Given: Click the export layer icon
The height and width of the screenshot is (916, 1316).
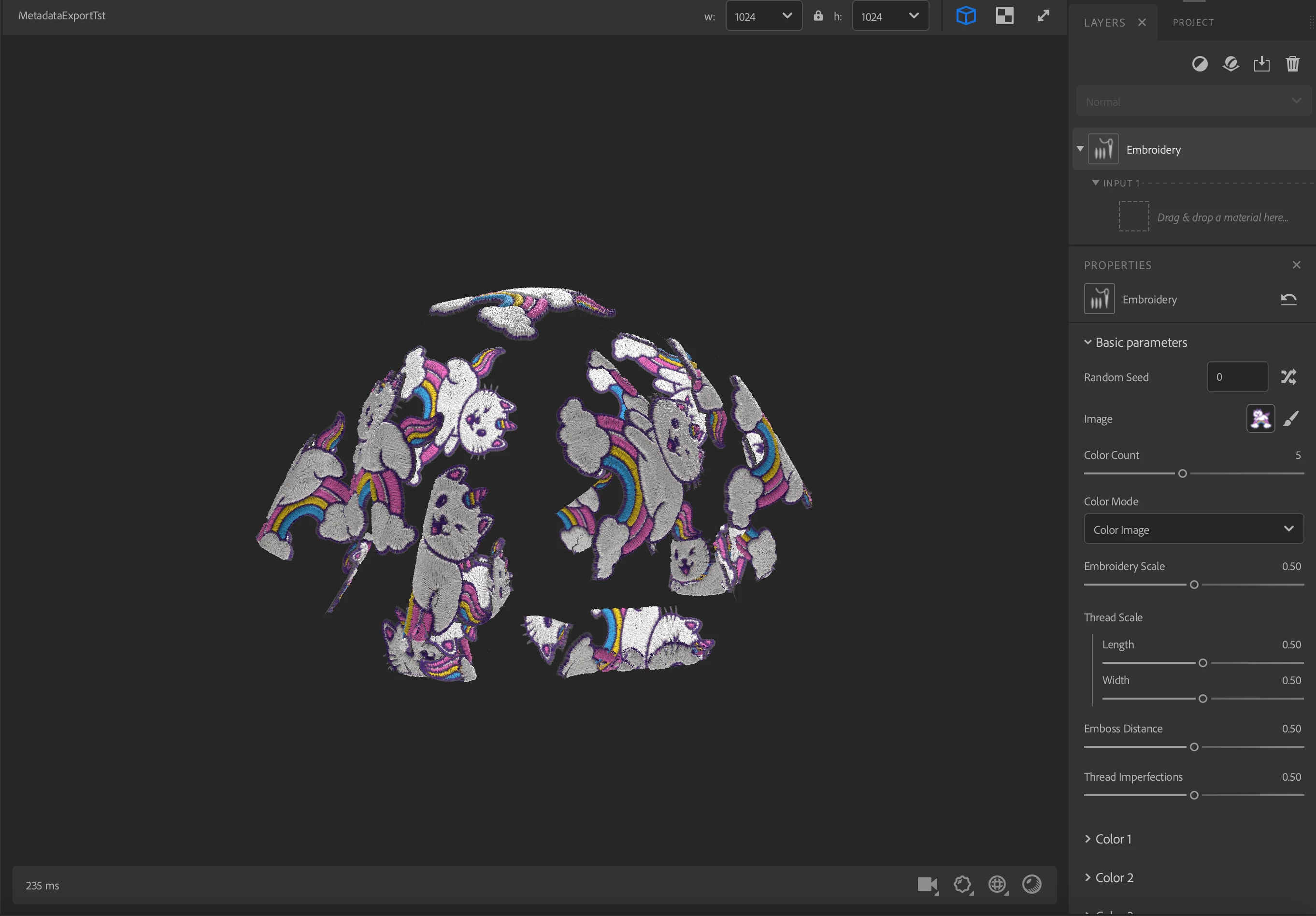Looking at the screenshot, I should click(x=1261, y=64).
